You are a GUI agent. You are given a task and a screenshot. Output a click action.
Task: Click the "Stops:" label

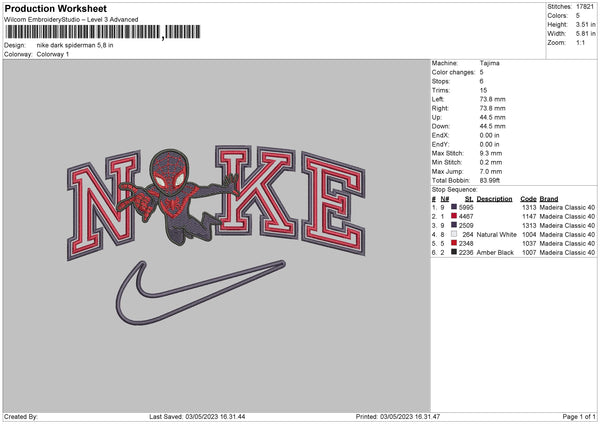[x=441, y=81]
